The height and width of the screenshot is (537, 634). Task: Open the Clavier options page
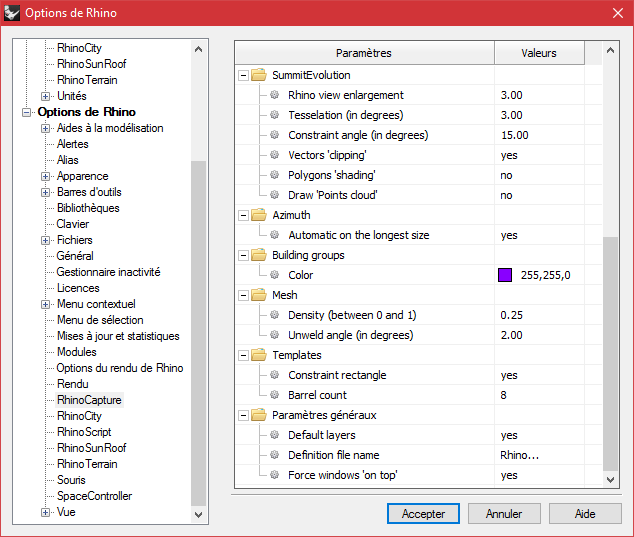tap(73, 224)
